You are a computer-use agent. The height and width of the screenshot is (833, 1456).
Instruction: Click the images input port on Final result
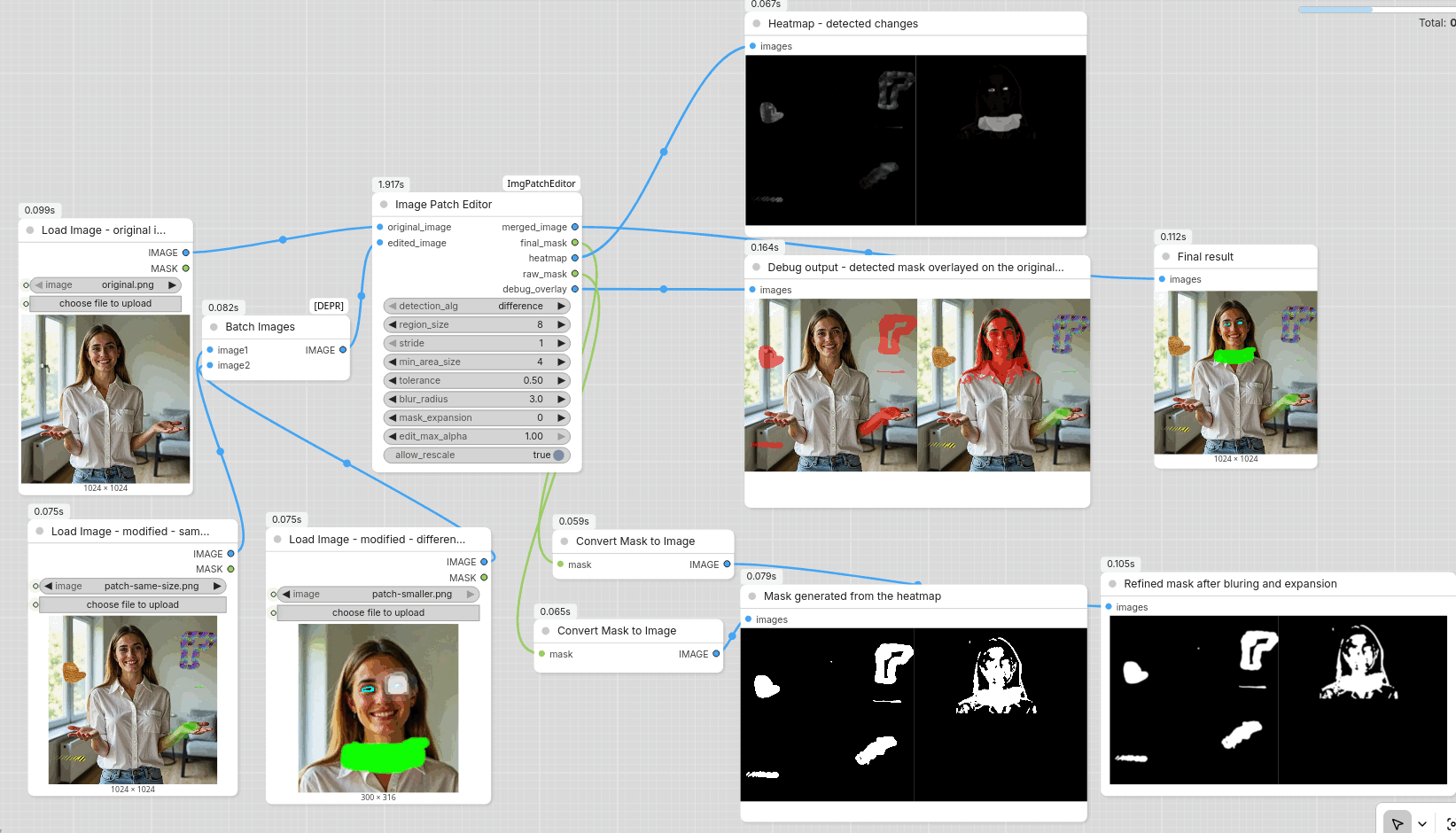click(1163, 279)
